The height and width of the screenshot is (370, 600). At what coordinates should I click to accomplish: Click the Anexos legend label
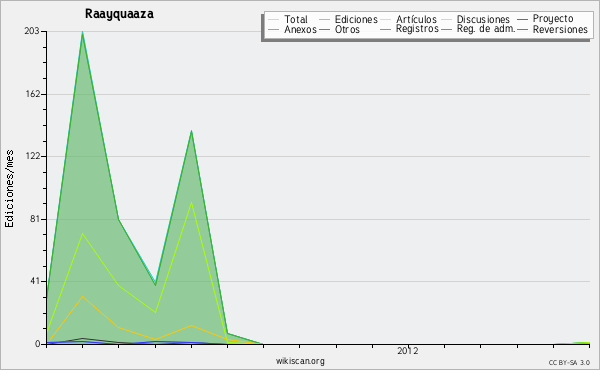pos(300,29)
